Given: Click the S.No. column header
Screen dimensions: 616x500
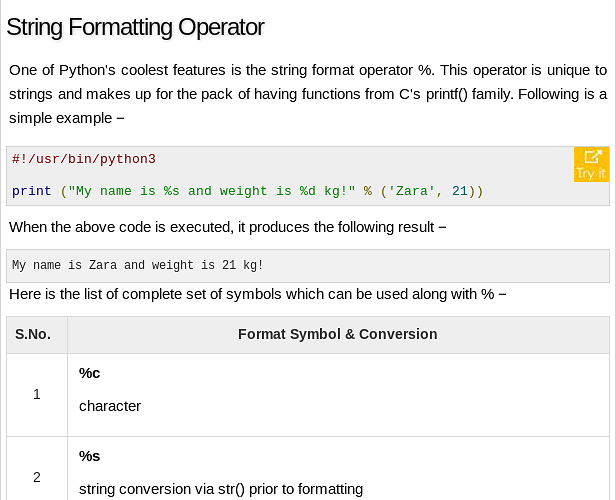Looking at the screenshot, I should (x=33, y=335).
